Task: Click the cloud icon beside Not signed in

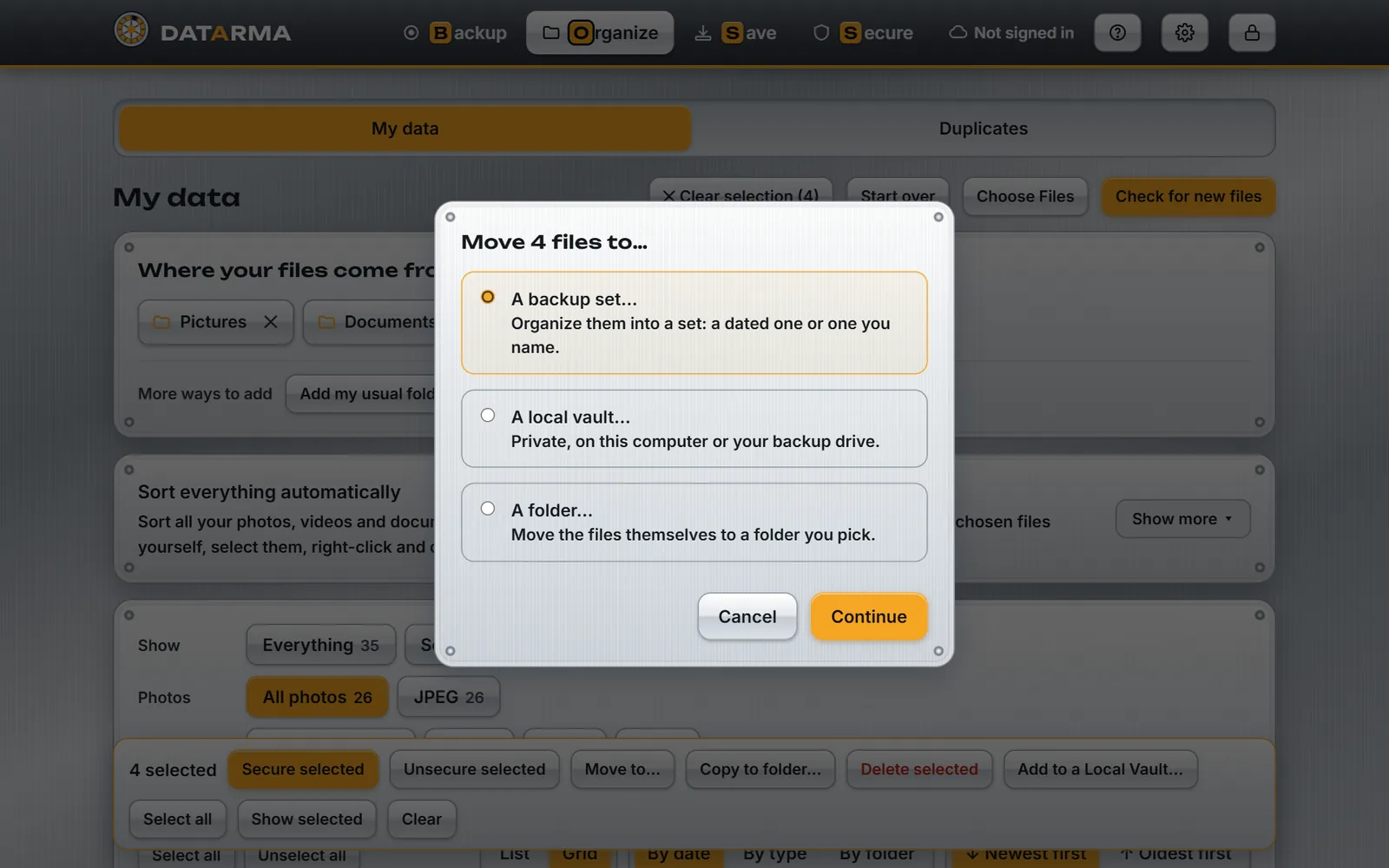Action: click(x=958, y=33)
